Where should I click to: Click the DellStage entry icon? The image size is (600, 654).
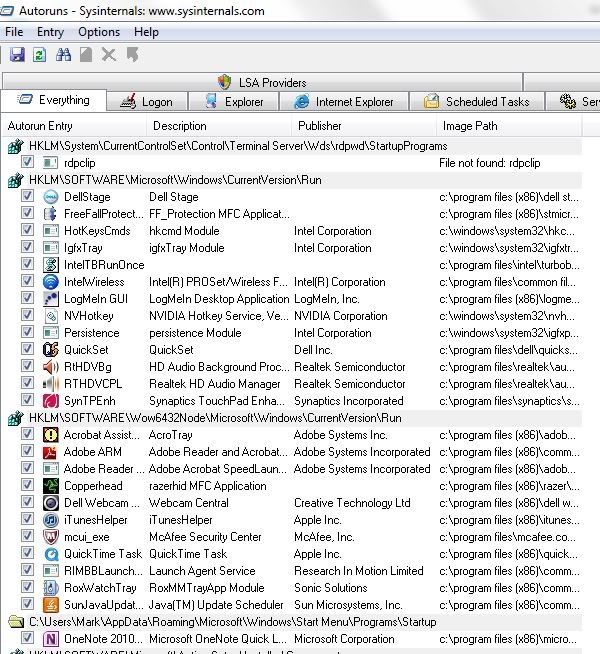[x=51, y=197]
